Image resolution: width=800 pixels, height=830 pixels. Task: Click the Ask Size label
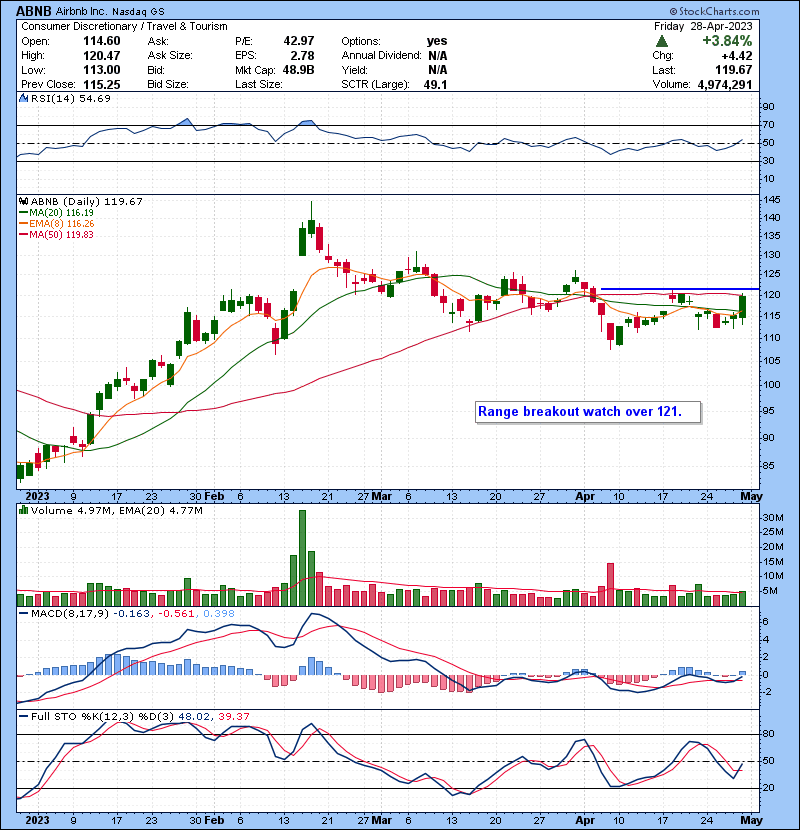(x=170, y=56)
